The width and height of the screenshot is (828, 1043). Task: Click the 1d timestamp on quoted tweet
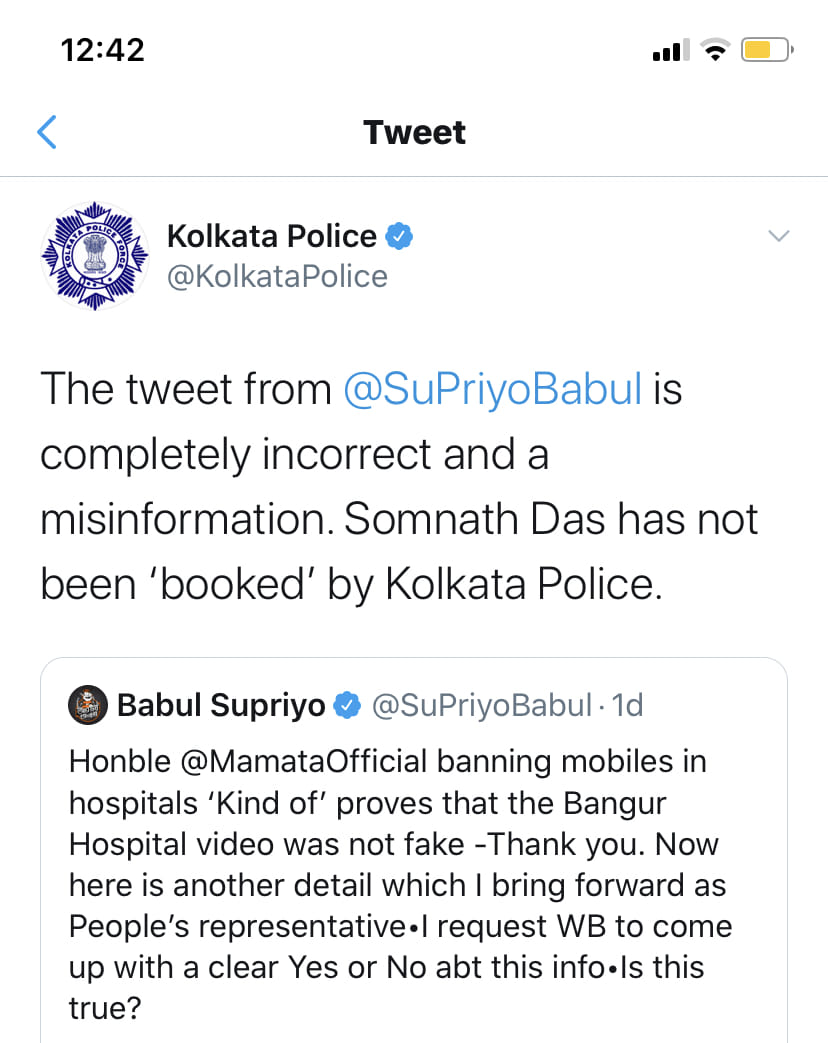coord(628,706)
